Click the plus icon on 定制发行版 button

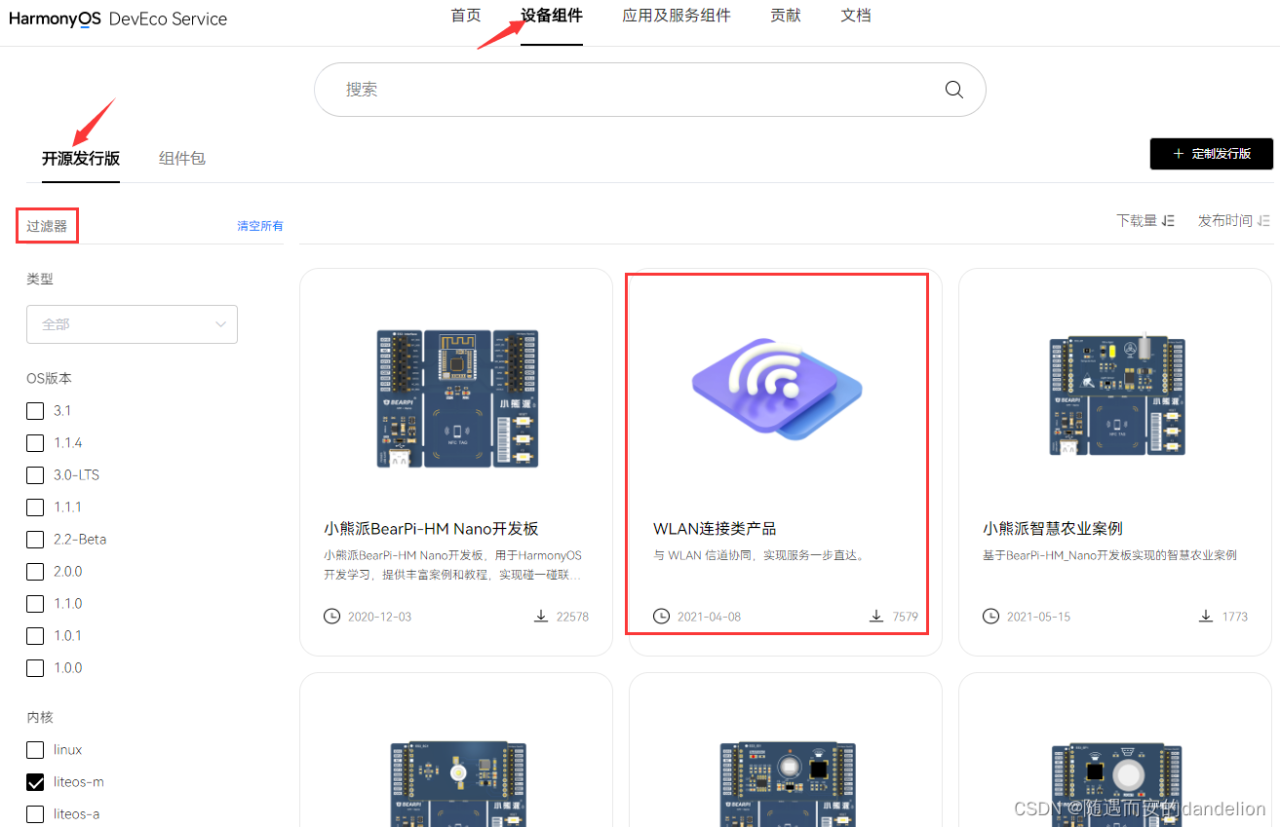(x=1178, y=154)
